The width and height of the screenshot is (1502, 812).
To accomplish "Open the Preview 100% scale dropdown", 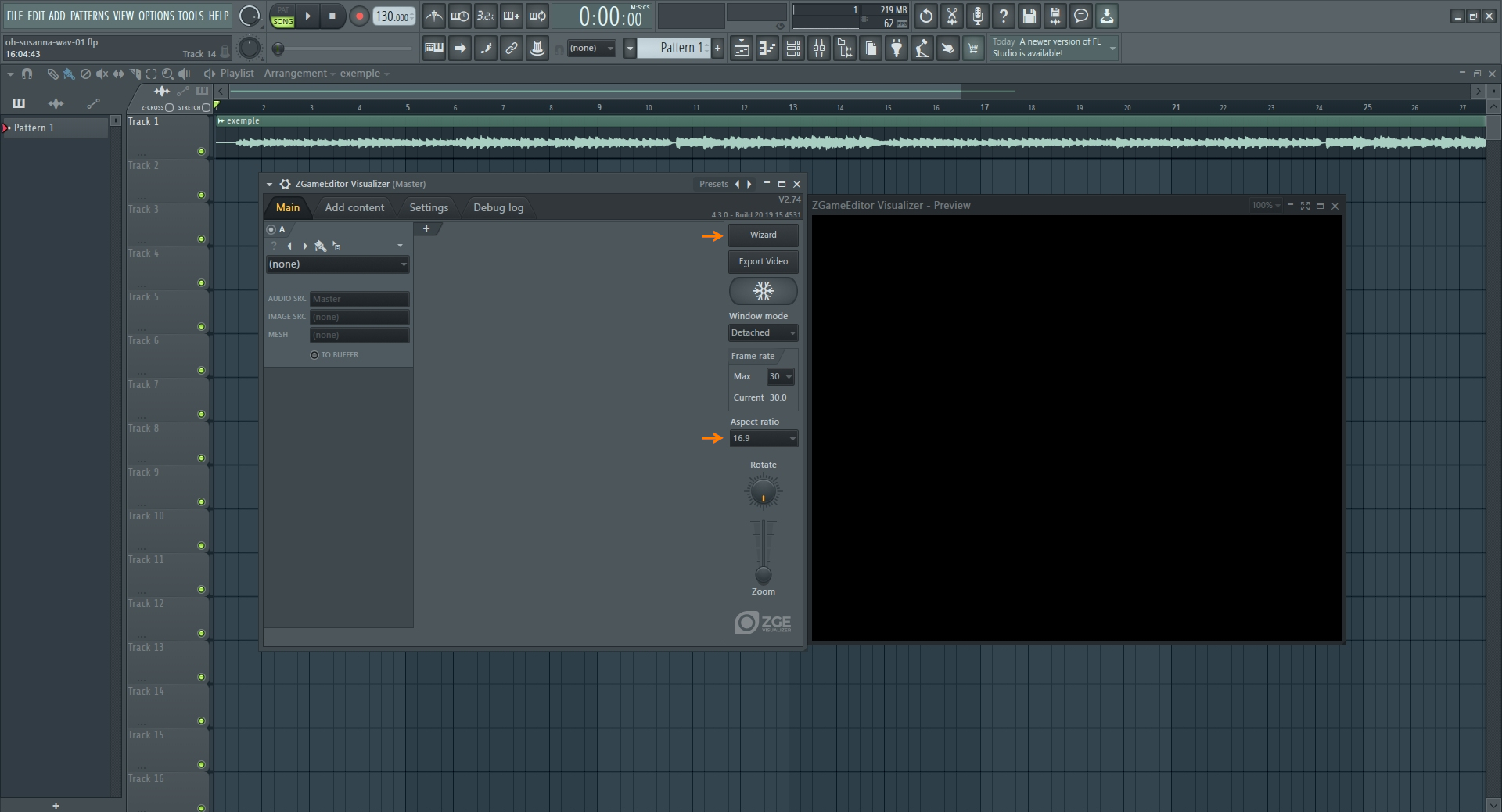I will click(1266, 206).
